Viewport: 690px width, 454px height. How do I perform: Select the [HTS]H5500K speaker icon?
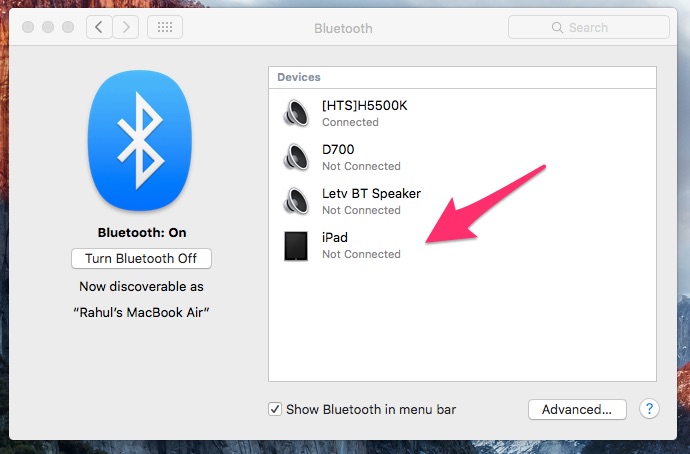296,113
